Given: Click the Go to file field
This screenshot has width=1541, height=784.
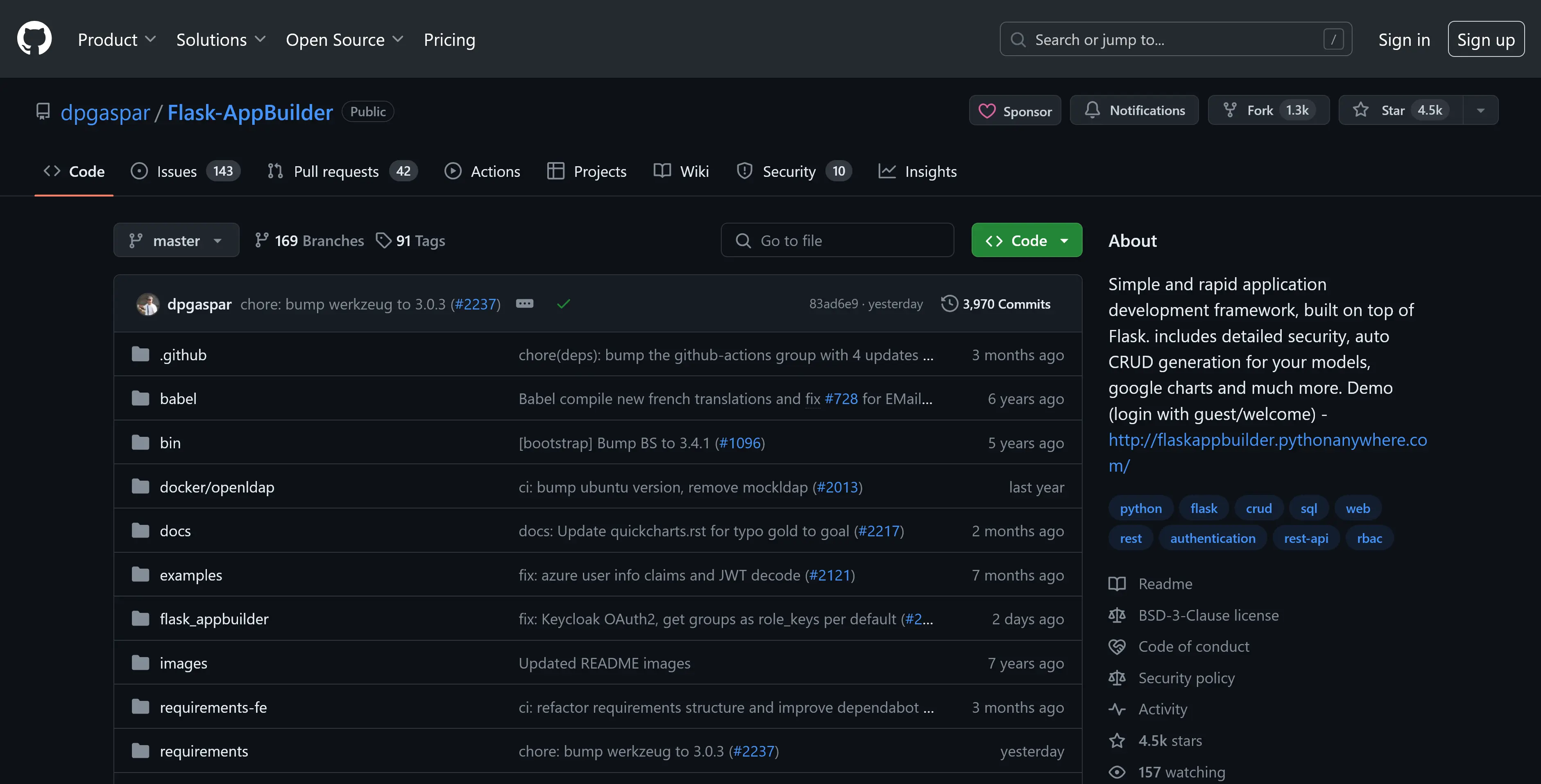Looking at the screenshot, I should pyautogui.click(x=837, y=240).
